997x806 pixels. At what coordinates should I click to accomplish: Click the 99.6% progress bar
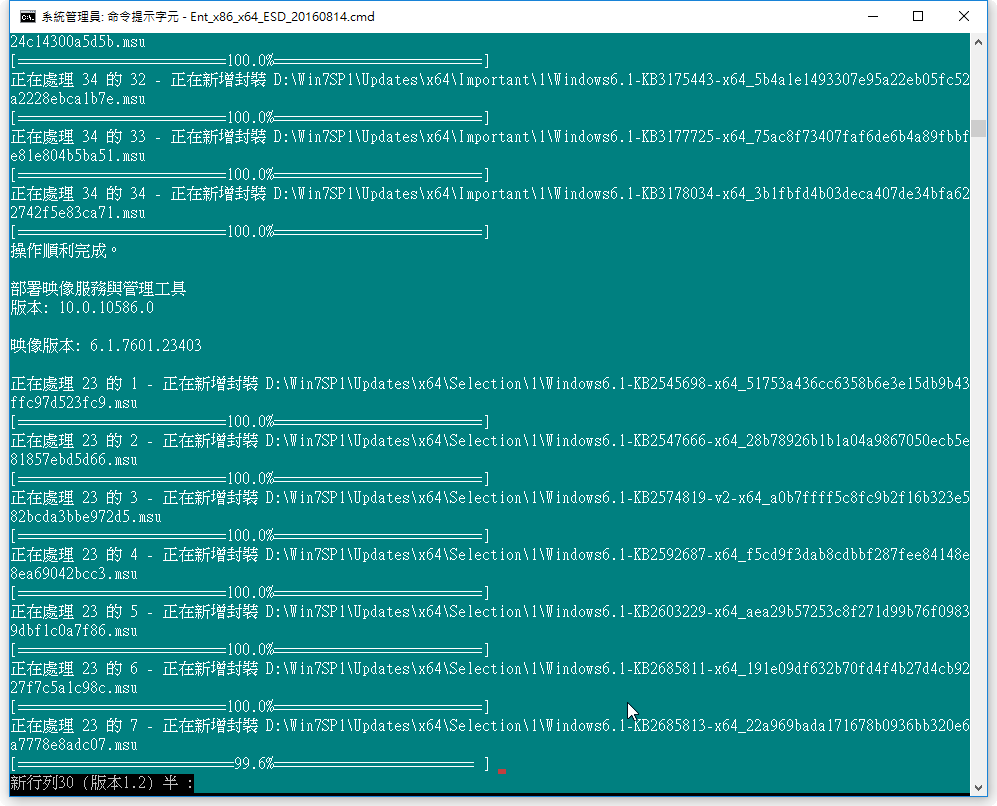click(250, 764)
